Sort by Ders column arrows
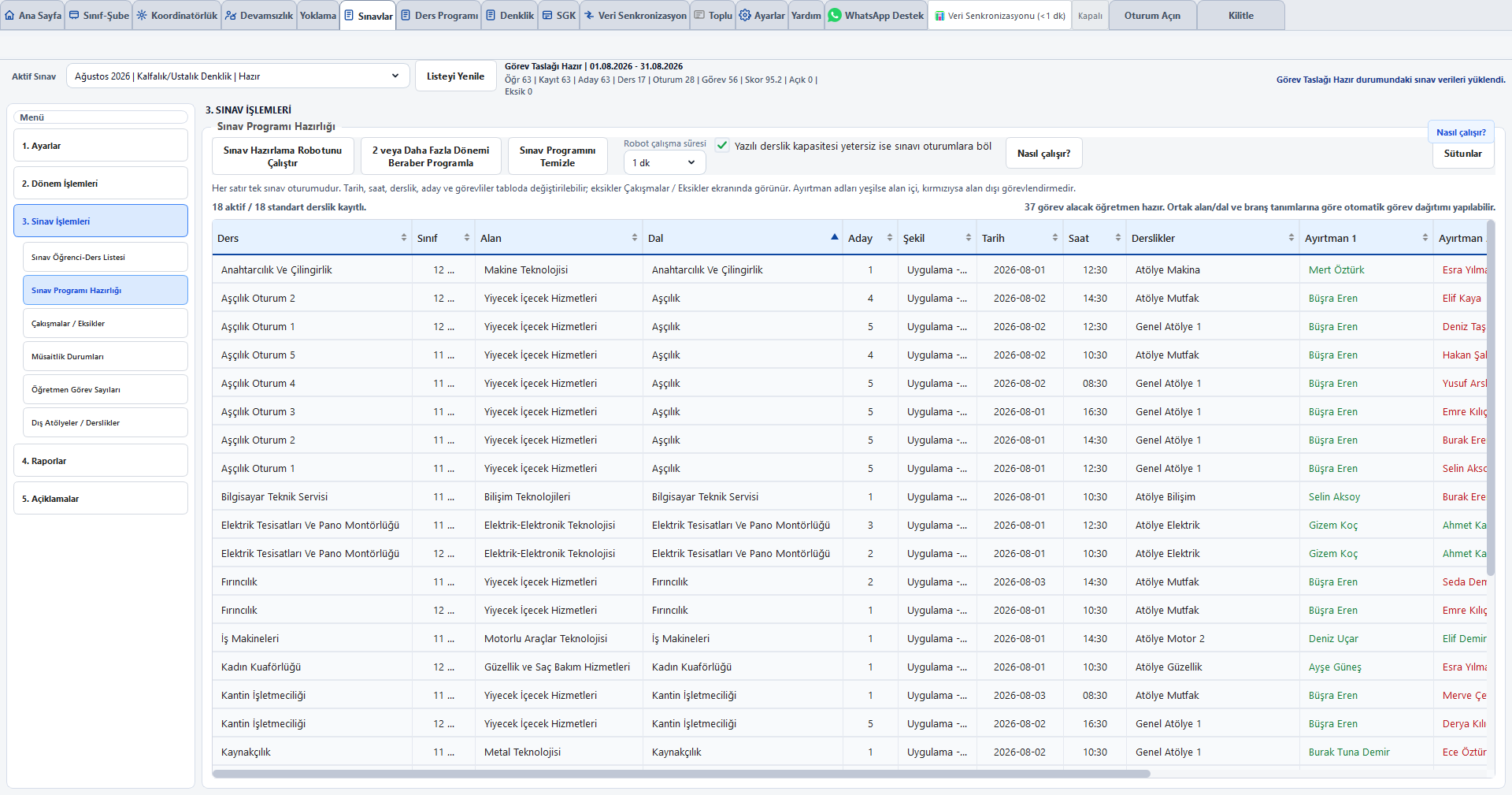 click(404, 237)
